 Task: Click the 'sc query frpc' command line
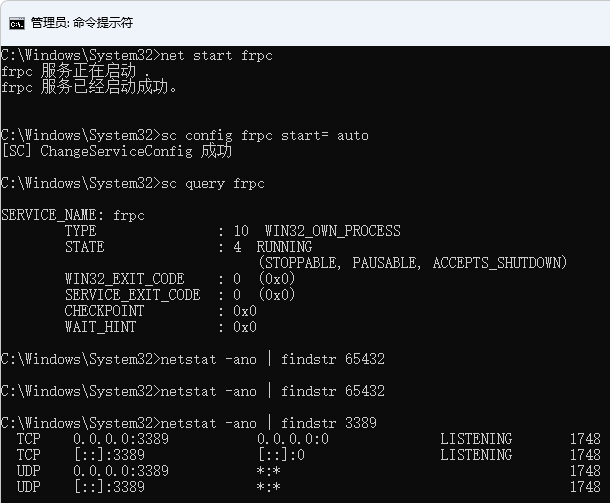coord(133,183)
